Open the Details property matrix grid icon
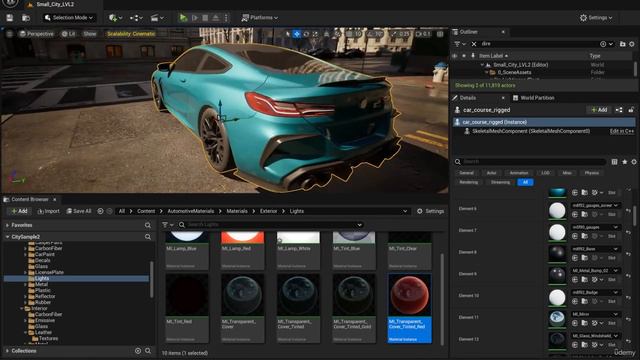 614,162
